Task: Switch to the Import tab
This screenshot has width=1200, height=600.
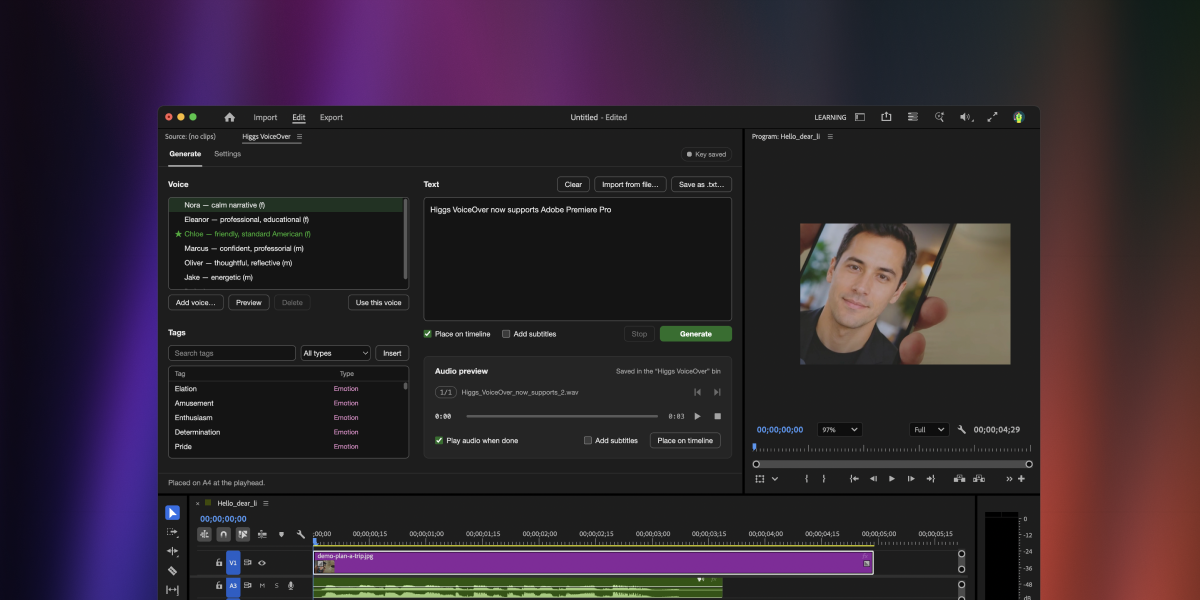Action: (265, 117)
